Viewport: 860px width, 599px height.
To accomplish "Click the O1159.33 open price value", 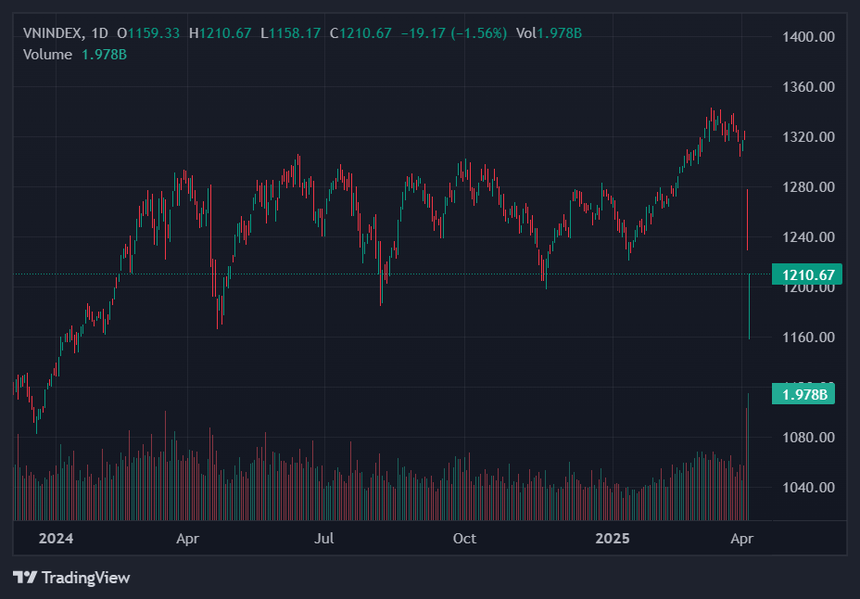I will [x=148, y=33].
